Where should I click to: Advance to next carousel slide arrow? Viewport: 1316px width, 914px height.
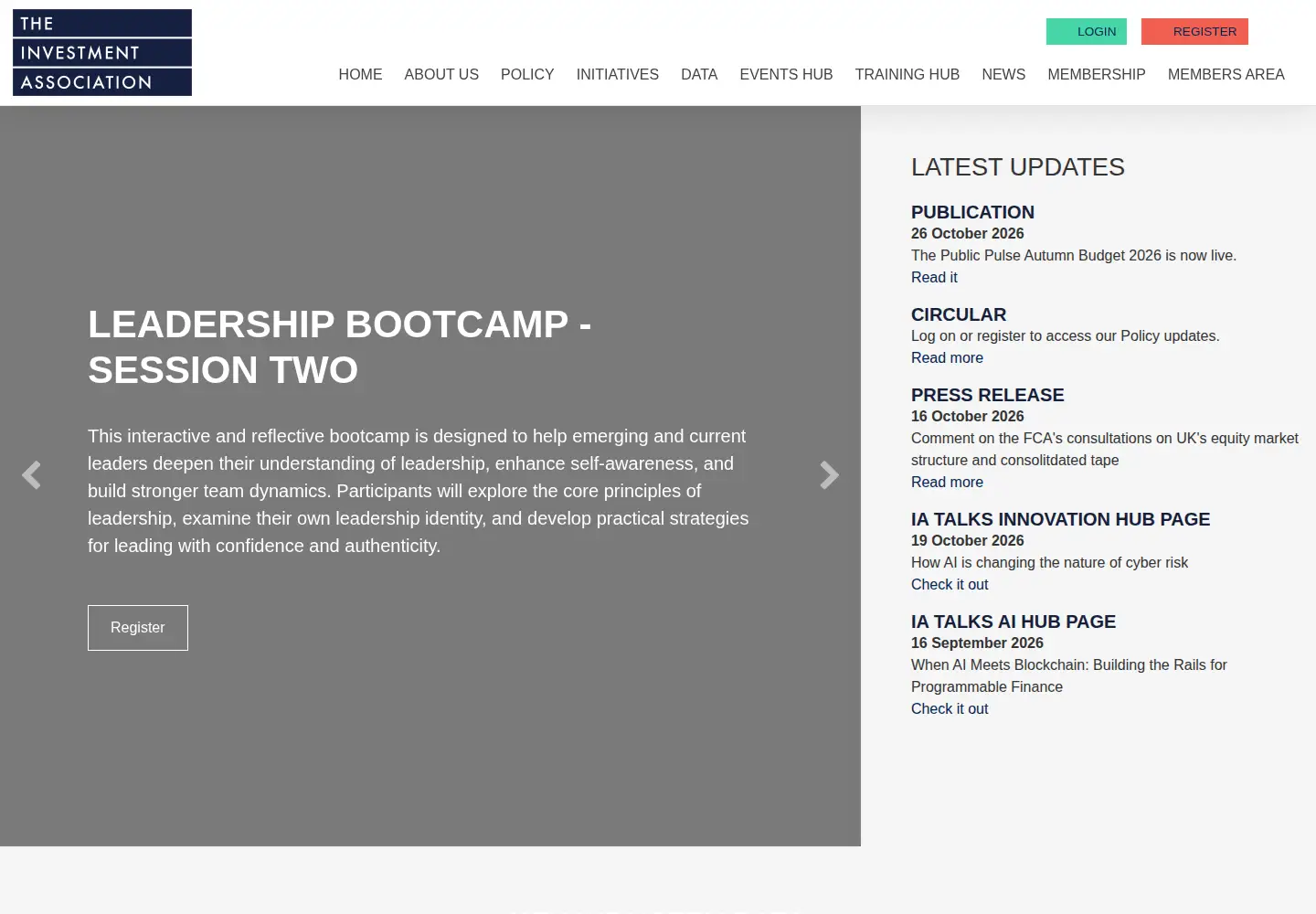829,475
